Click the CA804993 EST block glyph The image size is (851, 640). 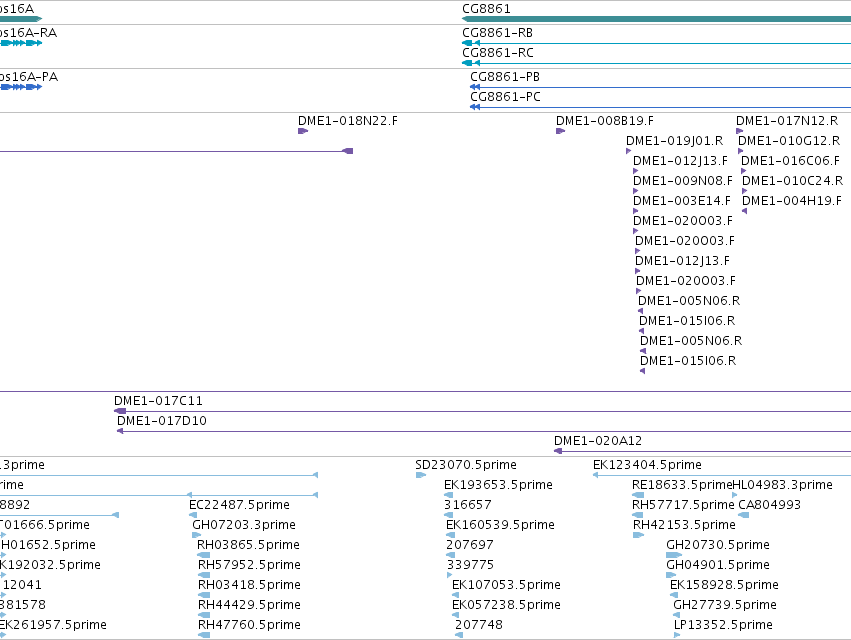point(744,515)
